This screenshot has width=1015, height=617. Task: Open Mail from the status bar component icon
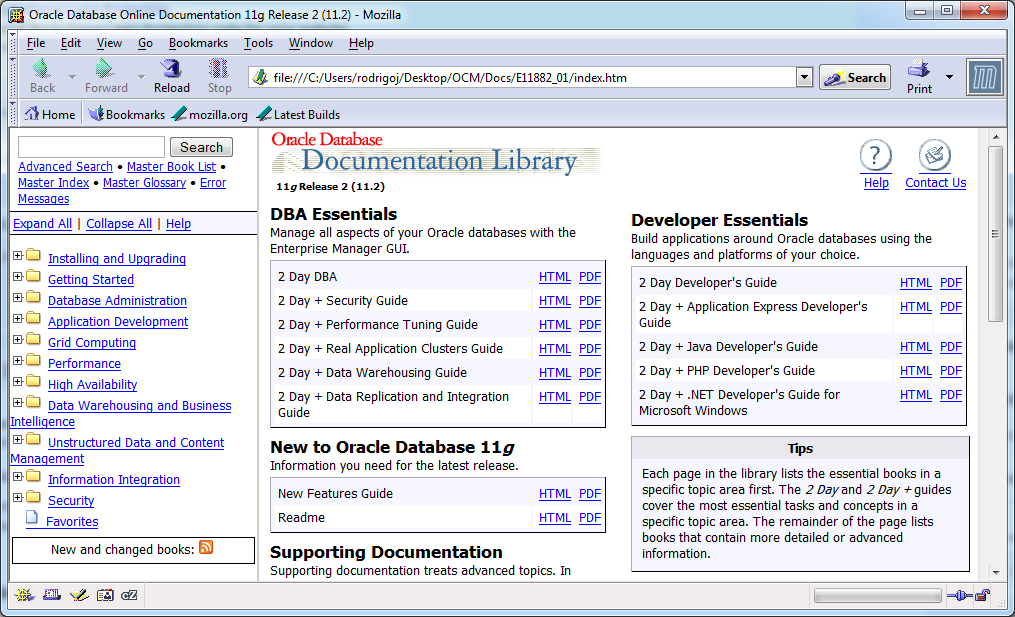pyautogui.click(x=51, y=595)
